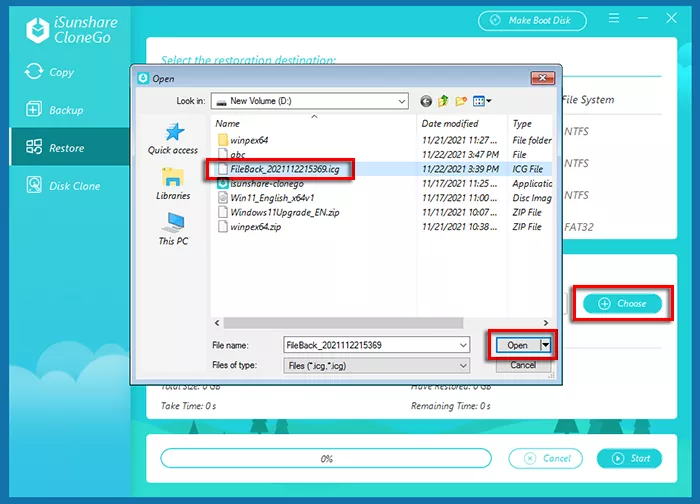
Task: Open the View Menu dropdown icon
Action: point(482,101)
